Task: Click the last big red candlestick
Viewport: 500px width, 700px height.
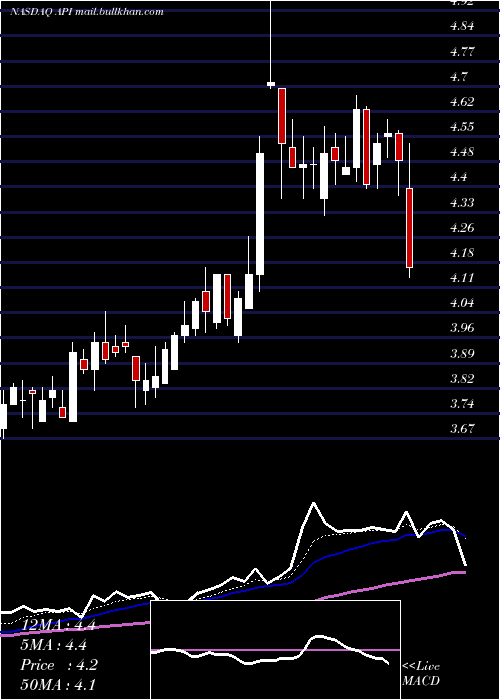Action: coord(409,228)
